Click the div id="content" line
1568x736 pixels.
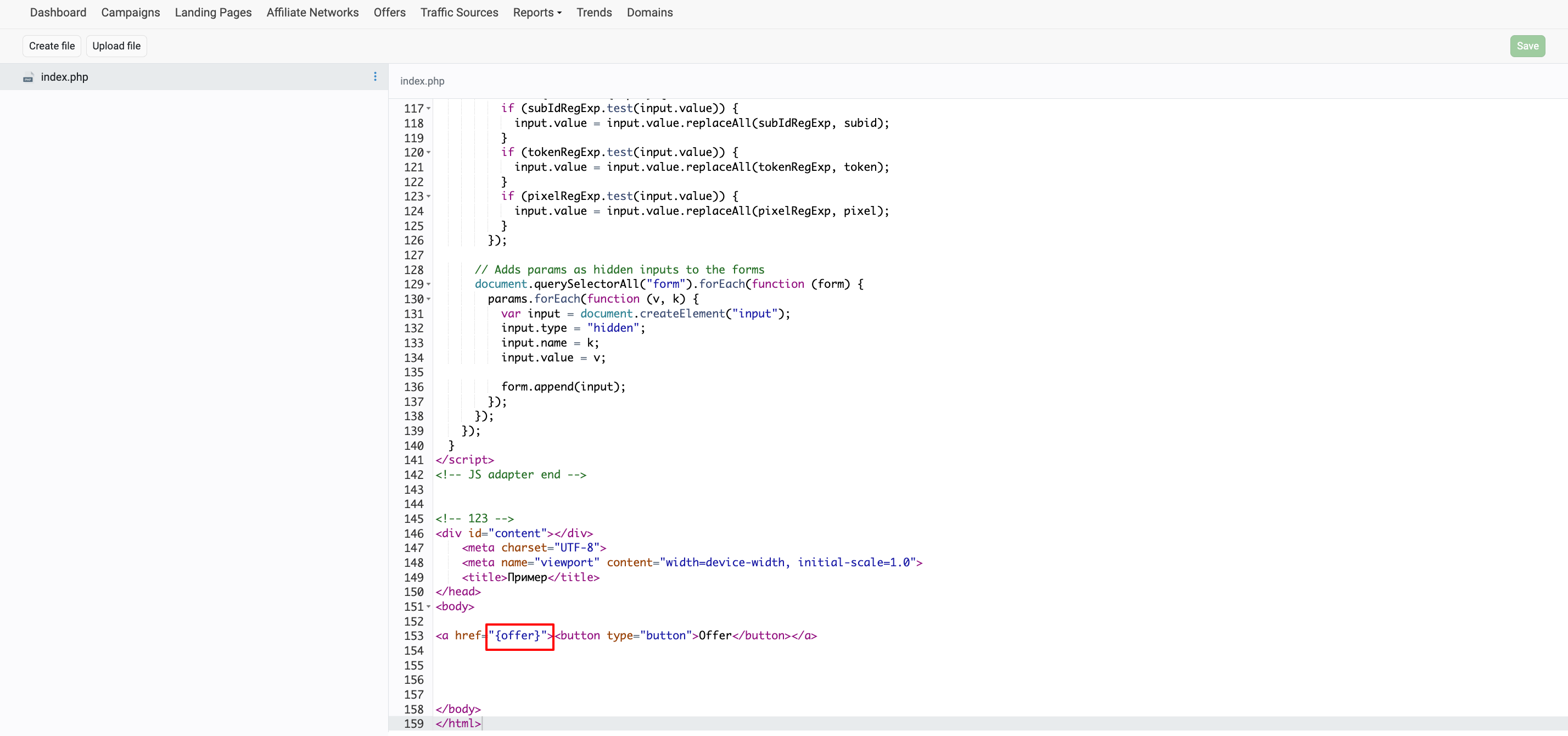[514, 533]
